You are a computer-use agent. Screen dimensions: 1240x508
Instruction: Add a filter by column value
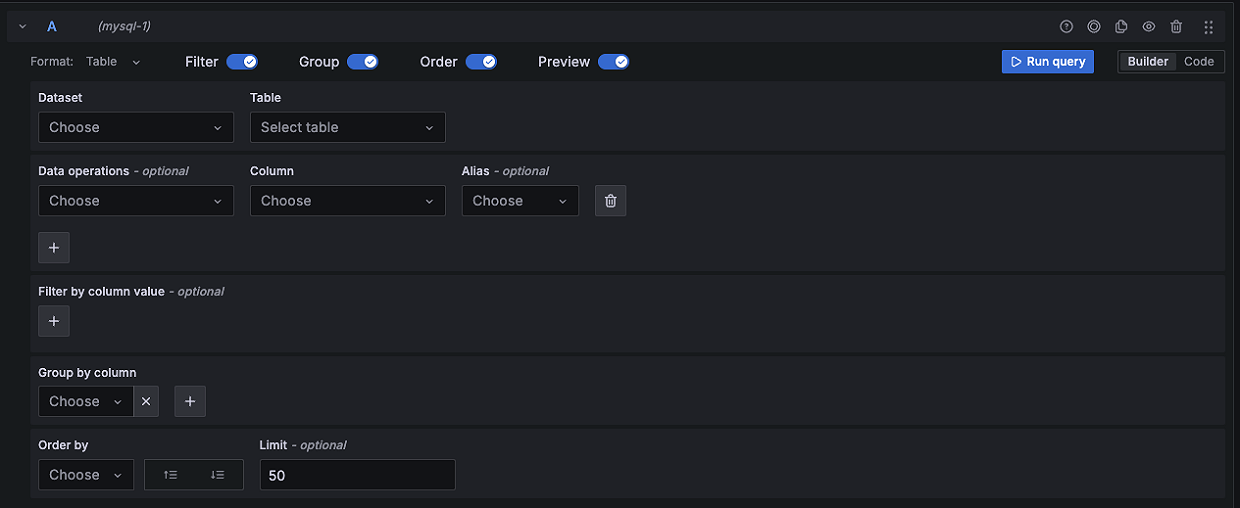pyautogui.click(x=54, y=321)
